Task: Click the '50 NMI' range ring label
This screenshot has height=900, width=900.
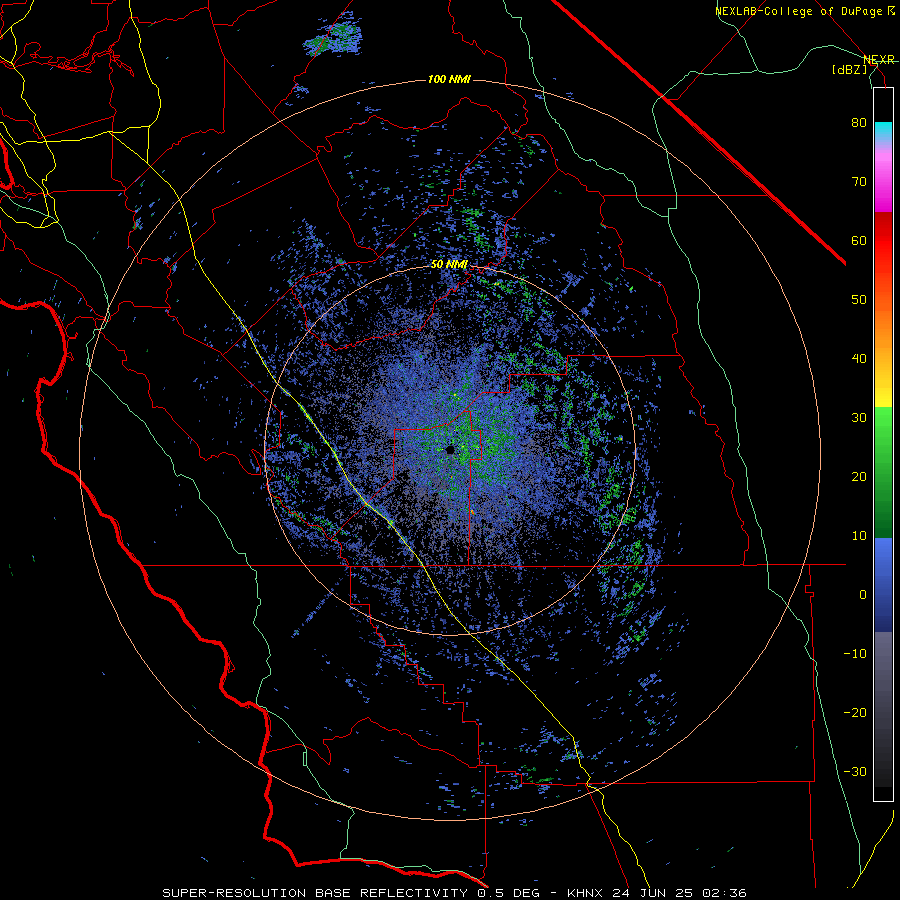Action: 449,265
